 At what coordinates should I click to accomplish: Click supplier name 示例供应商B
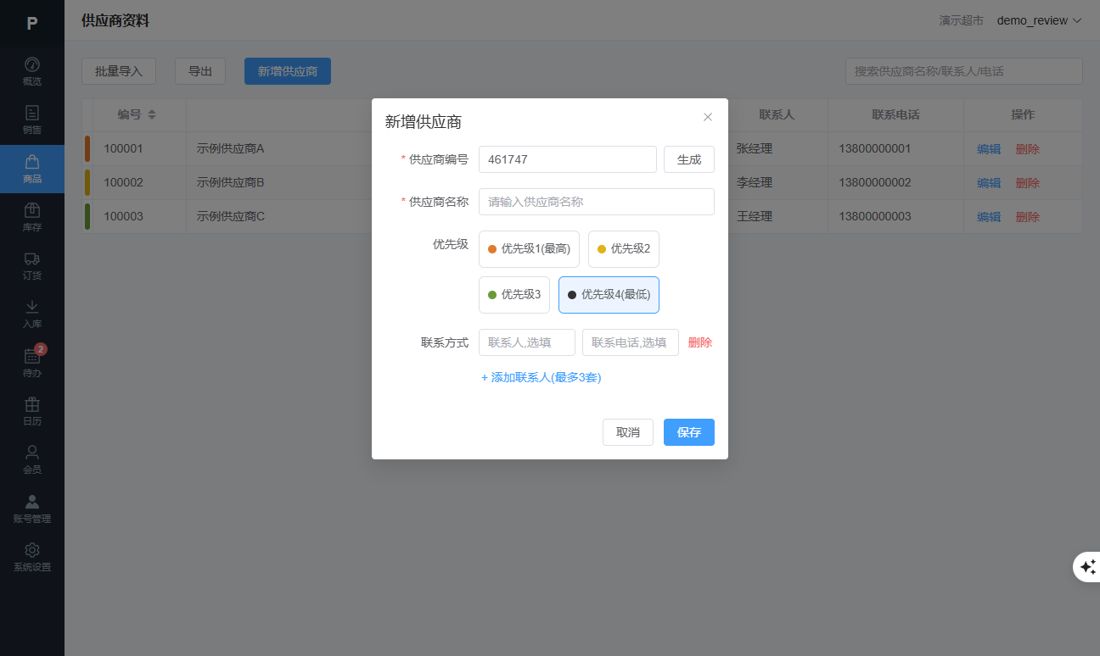pyautogui.click(x=230, y=182)
